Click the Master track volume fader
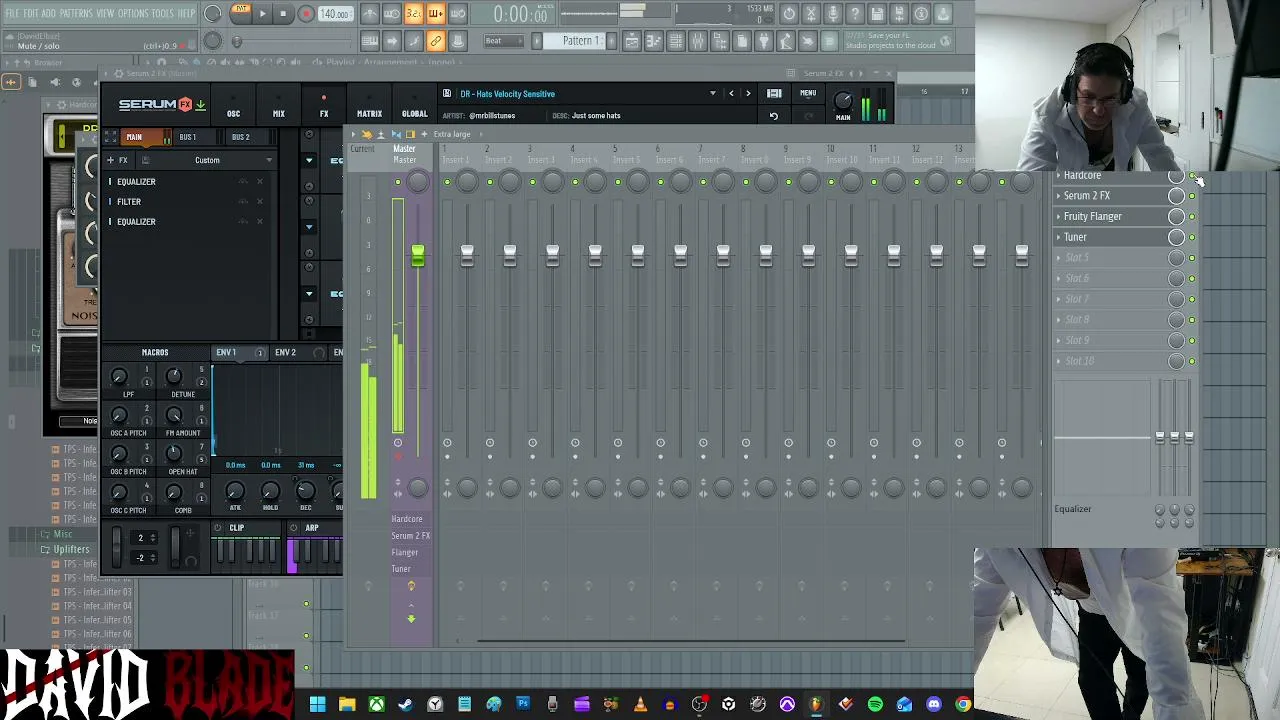The width and height of the screenshot is (1280, 720). click(x=418, y=256)
